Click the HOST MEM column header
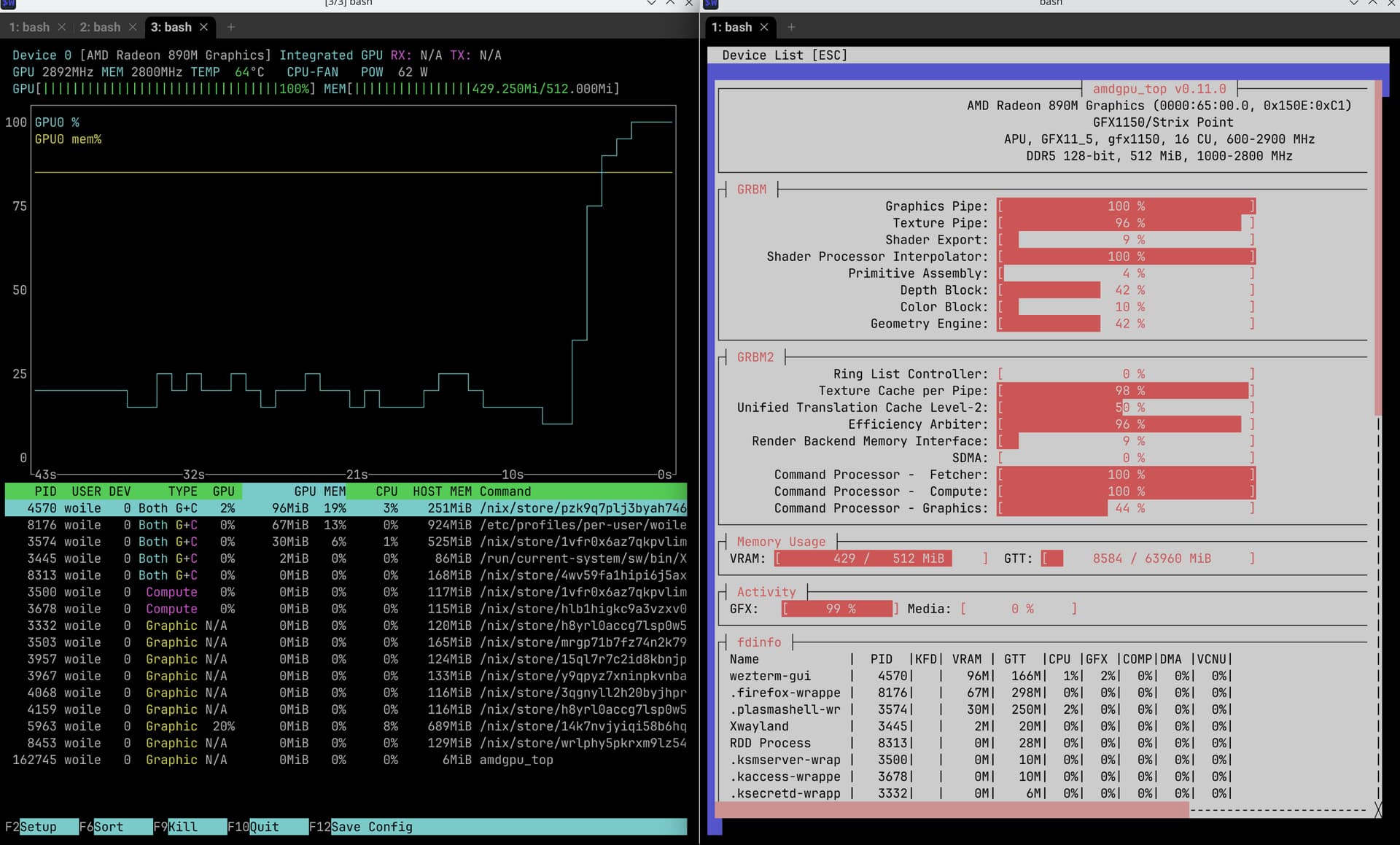 point(441,491)
